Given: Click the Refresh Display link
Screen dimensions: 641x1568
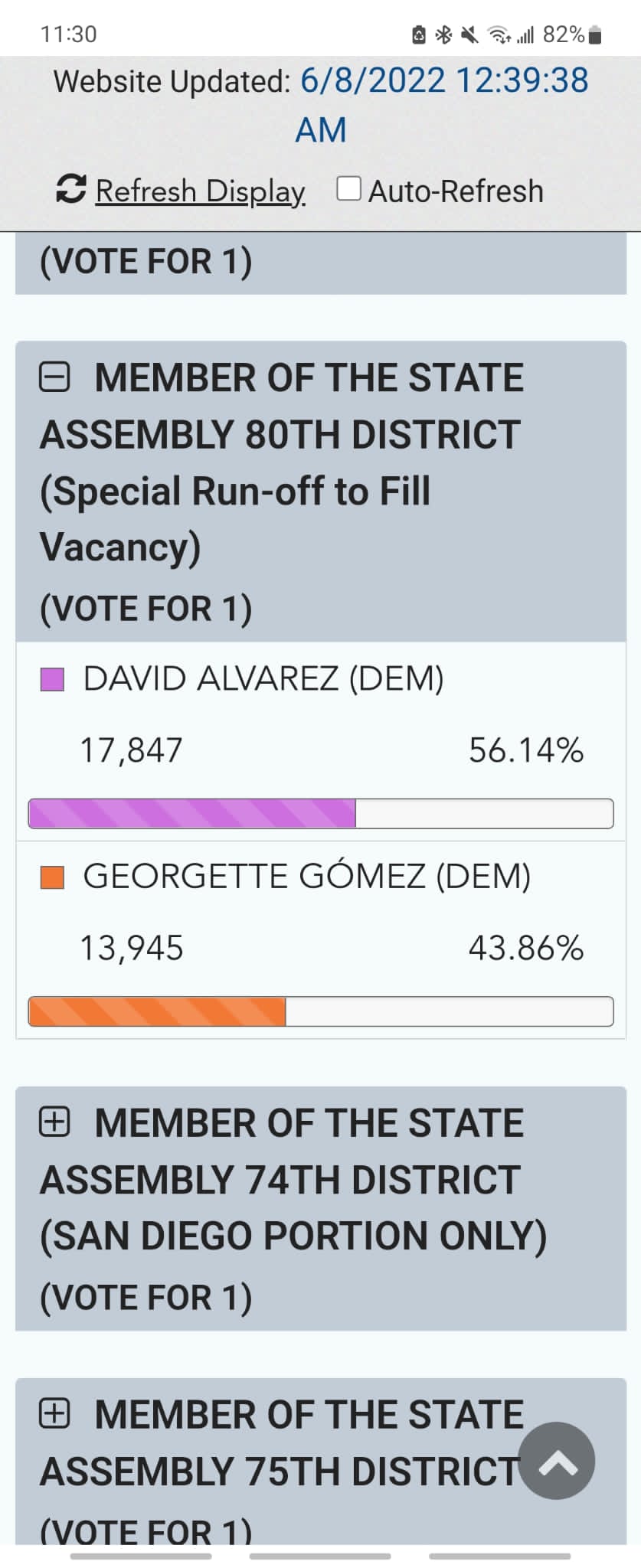Looking at the screenshot, I should 201,191.
